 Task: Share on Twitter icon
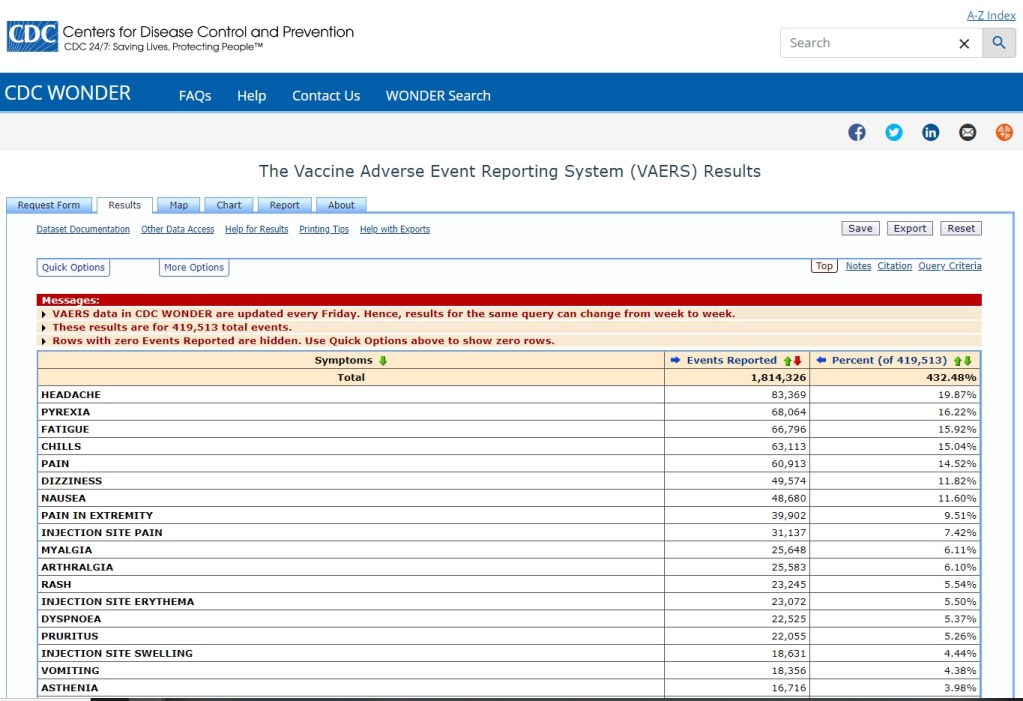894,132
